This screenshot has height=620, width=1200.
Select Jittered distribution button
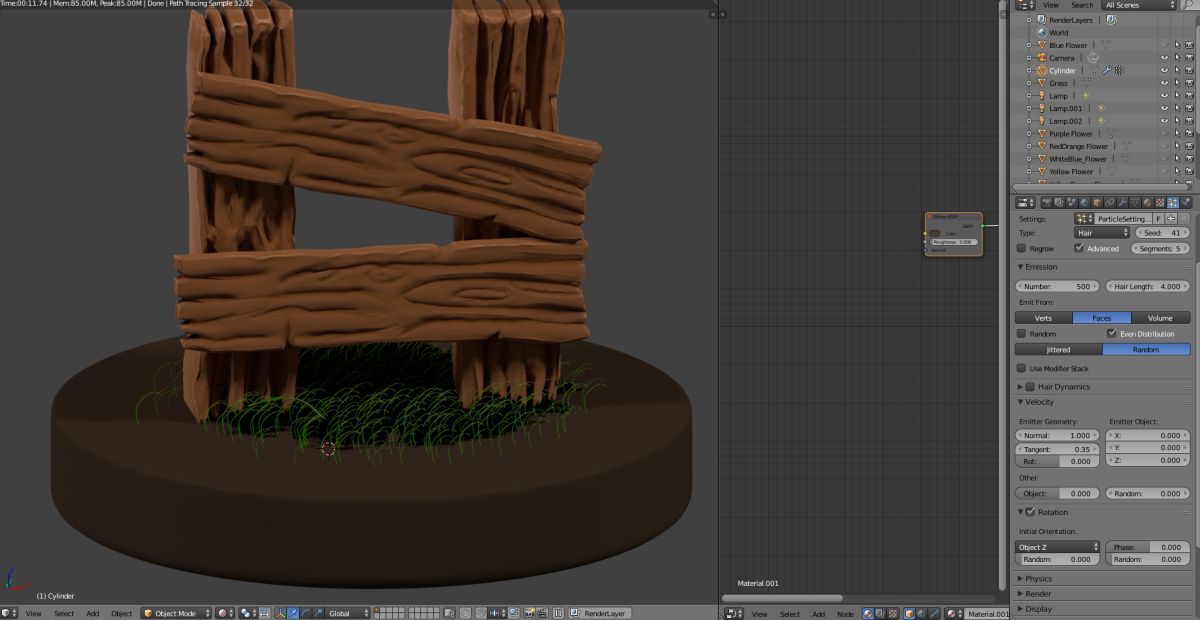coord(1058,350)
